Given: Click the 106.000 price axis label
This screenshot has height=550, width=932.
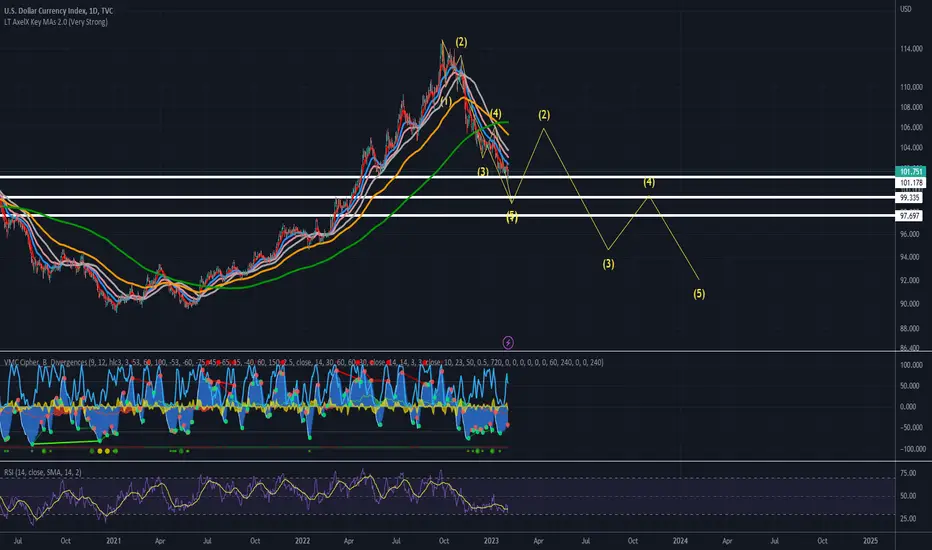Looking at the screenshot, I should click(911, 127).
